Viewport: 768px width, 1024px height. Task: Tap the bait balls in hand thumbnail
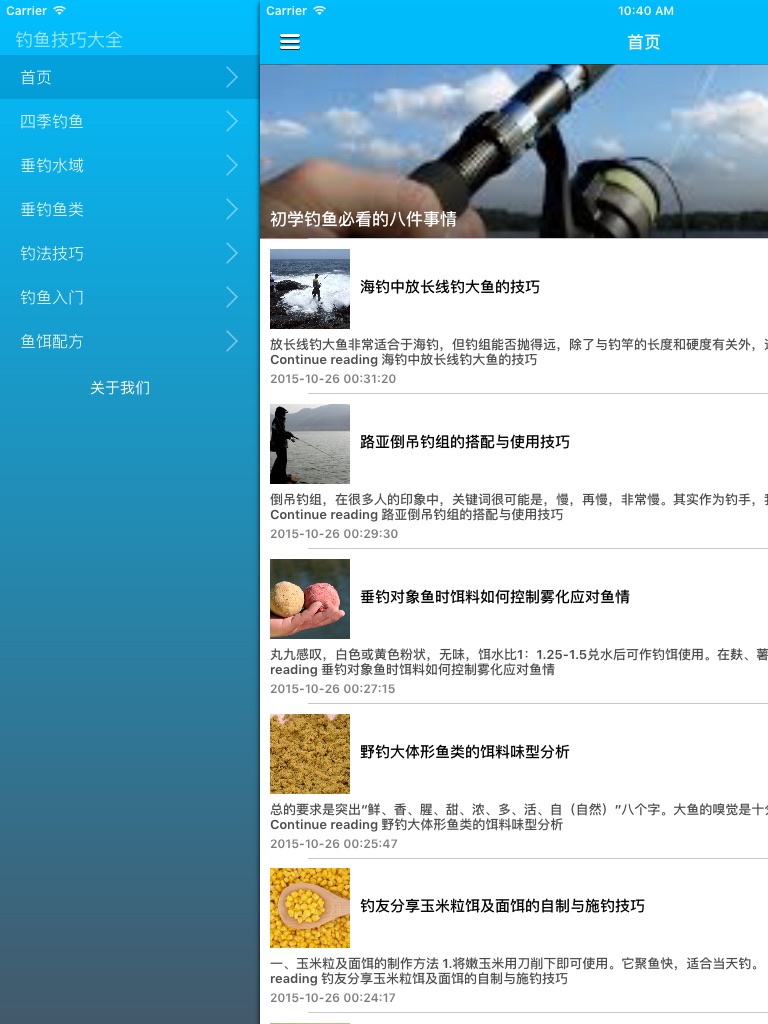310,599
